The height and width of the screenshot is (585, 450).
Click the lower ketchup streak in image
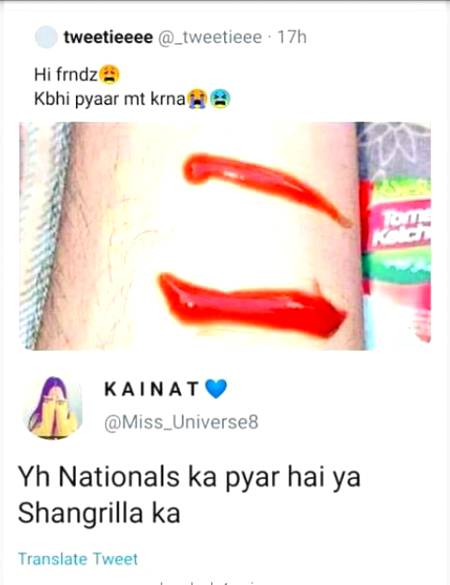pyautogui.click(x=252, y=304)
